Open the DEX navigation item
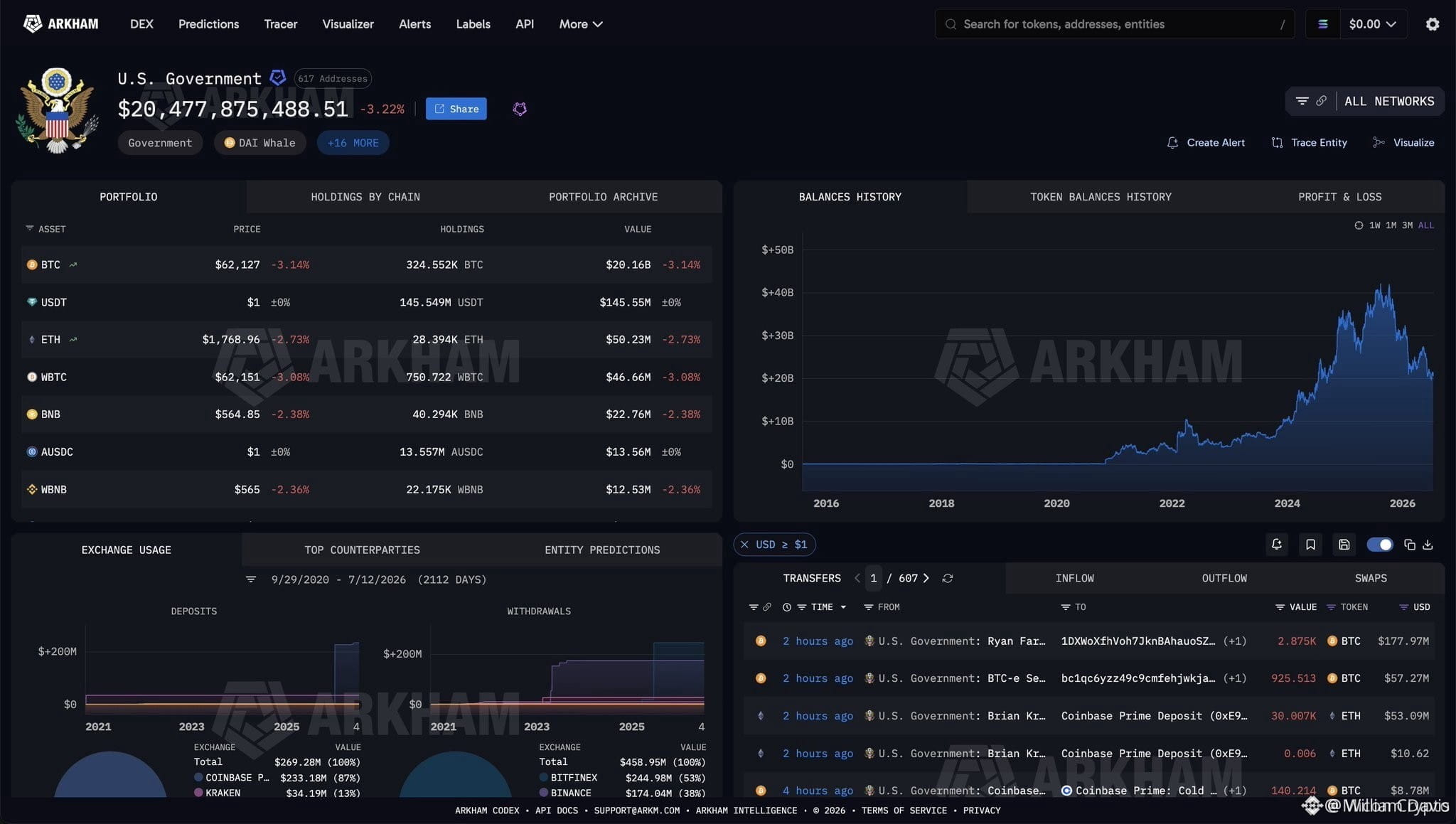The height and width of the screenshot is (824, 1456). pos(141,24)
